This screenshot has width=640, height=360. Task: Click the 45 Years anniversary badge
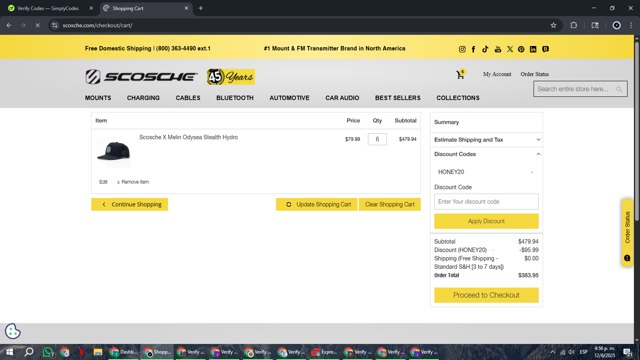(231, 76)
